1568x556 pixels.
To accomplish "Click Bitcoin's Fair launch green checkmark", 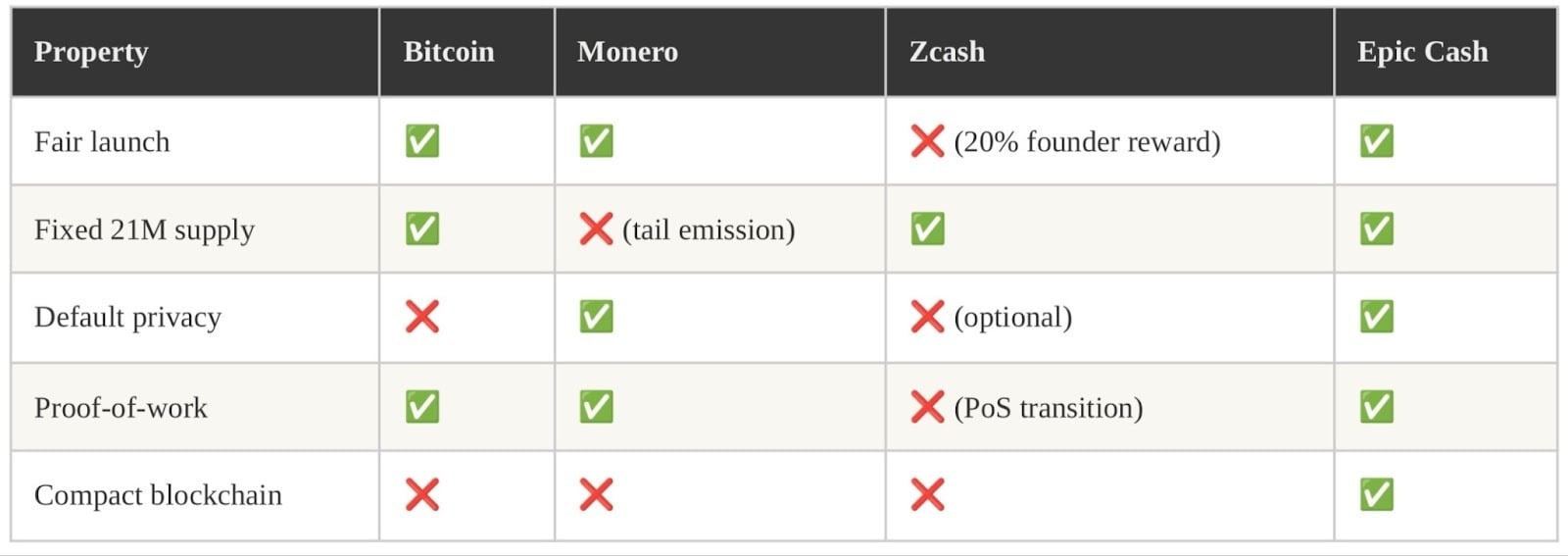I will 422,141.
